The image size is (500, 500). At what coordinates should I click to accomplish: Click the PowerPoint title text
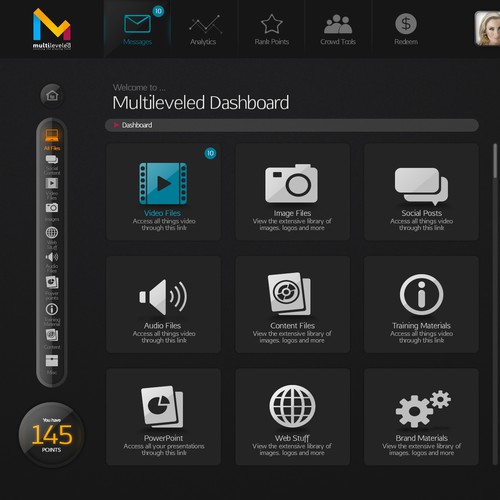pyautogui.click(x=163, y=438)
